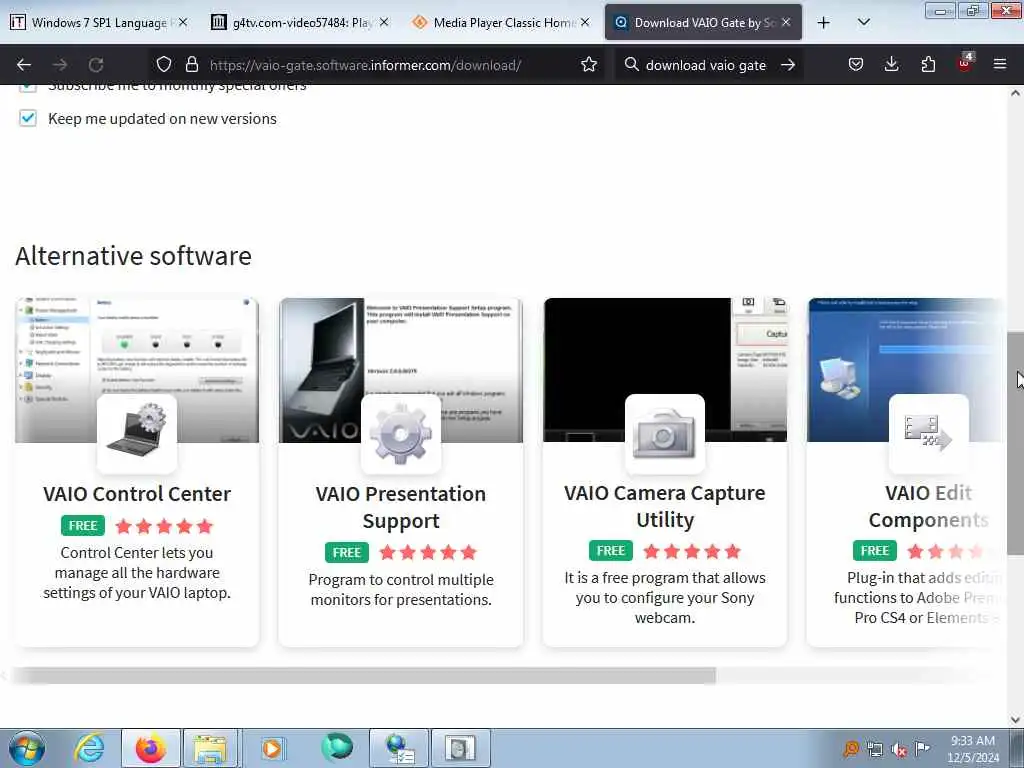Bookmark this page with the star
Image resolution: width=1024 pixels, height=768 pixels.
pyautogui.click(x=589, y=64)
